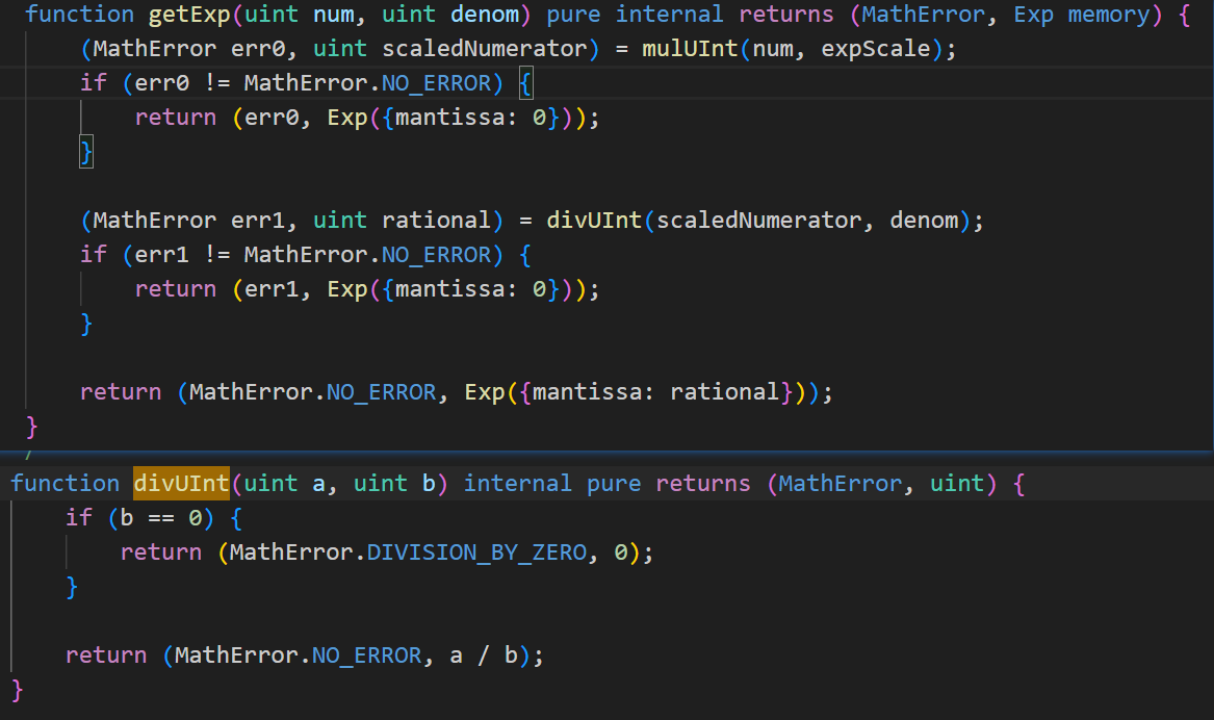
Task: Click the highlighted divUInt function name
Action: pos(182,484)
